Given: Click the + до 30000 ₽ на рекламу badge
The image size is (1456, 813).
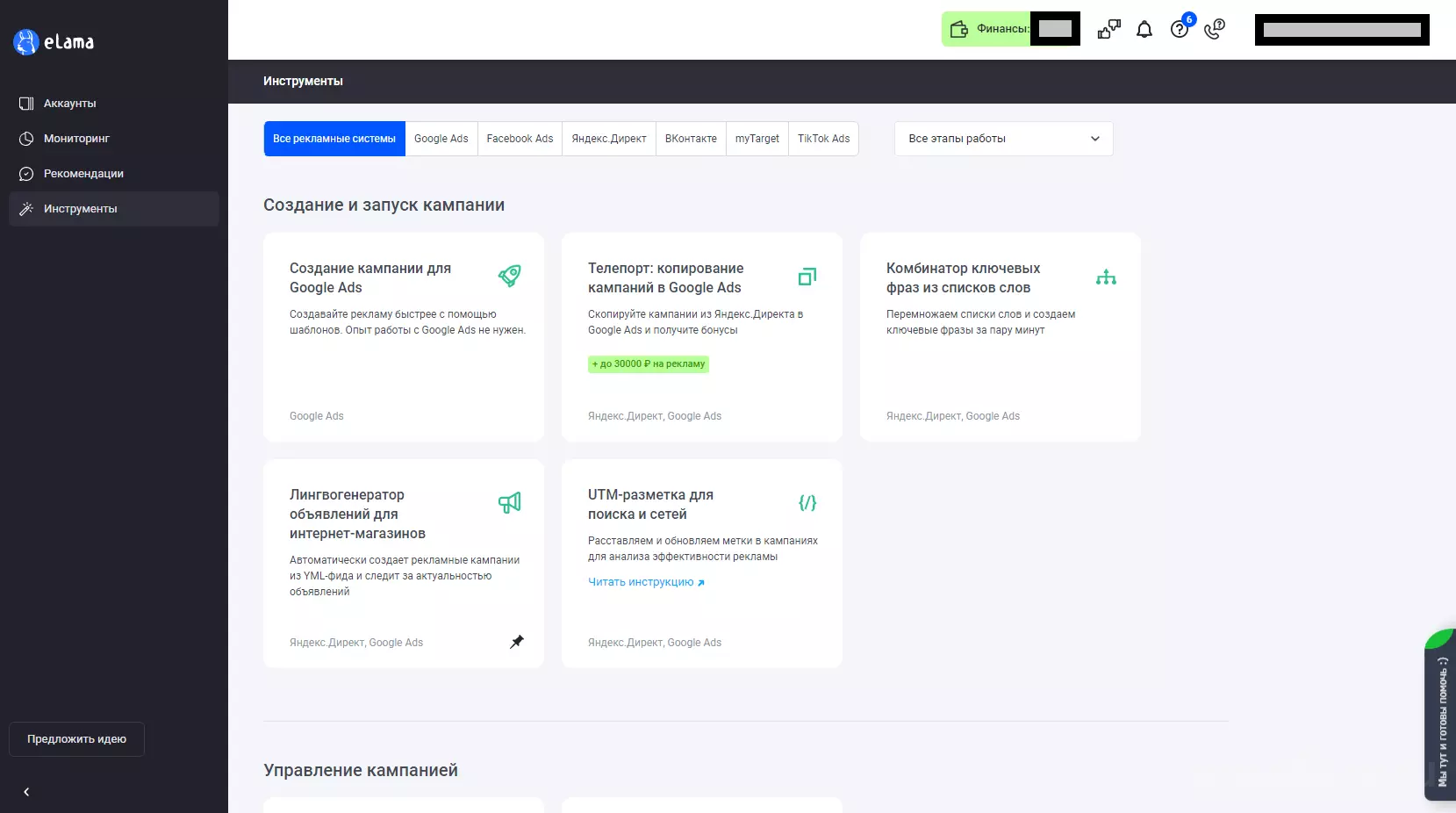Looking at the screenshot, I should pyautogui.click(x=649, y=364).
